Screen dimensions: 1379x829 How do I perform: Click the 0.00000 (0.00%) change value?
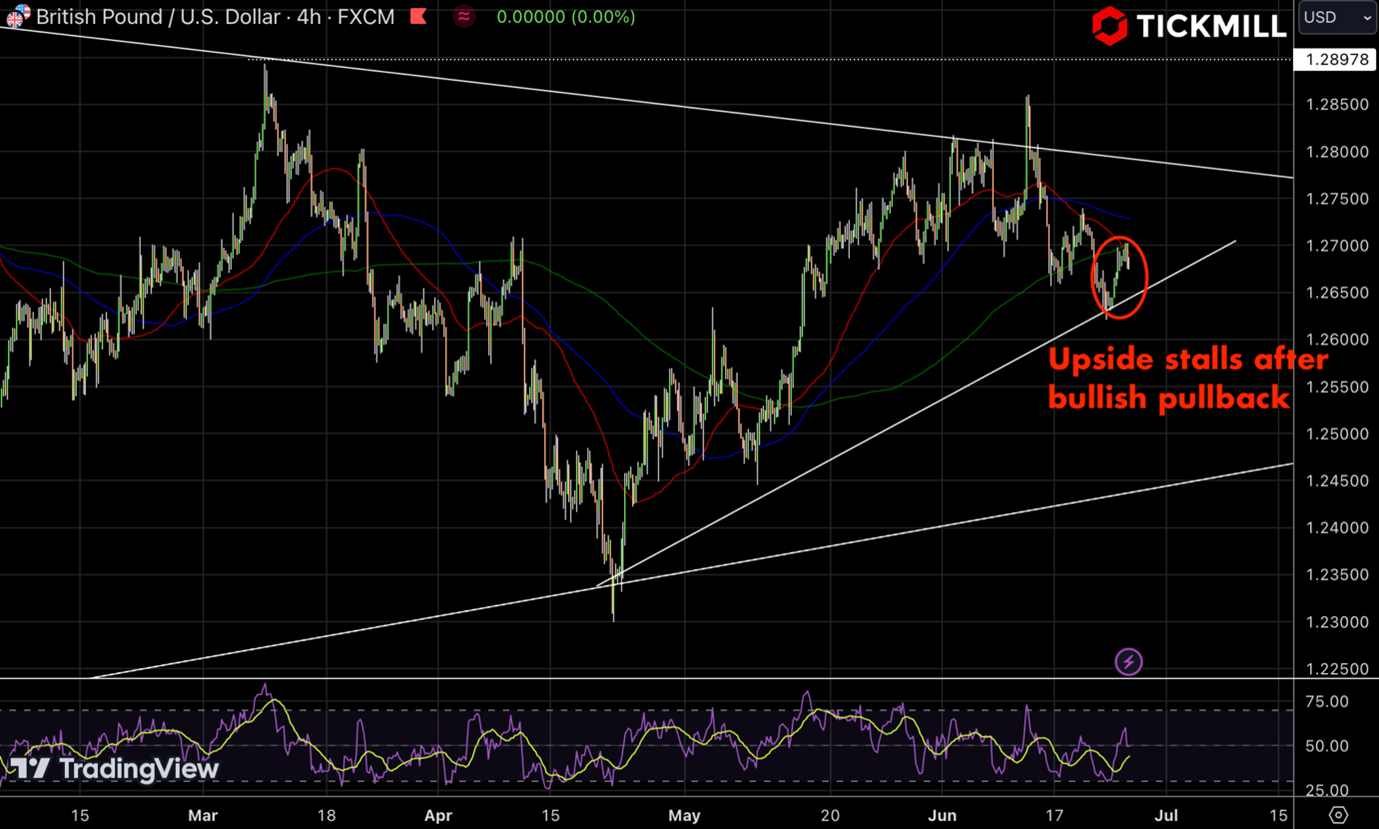tap(566, 17)
